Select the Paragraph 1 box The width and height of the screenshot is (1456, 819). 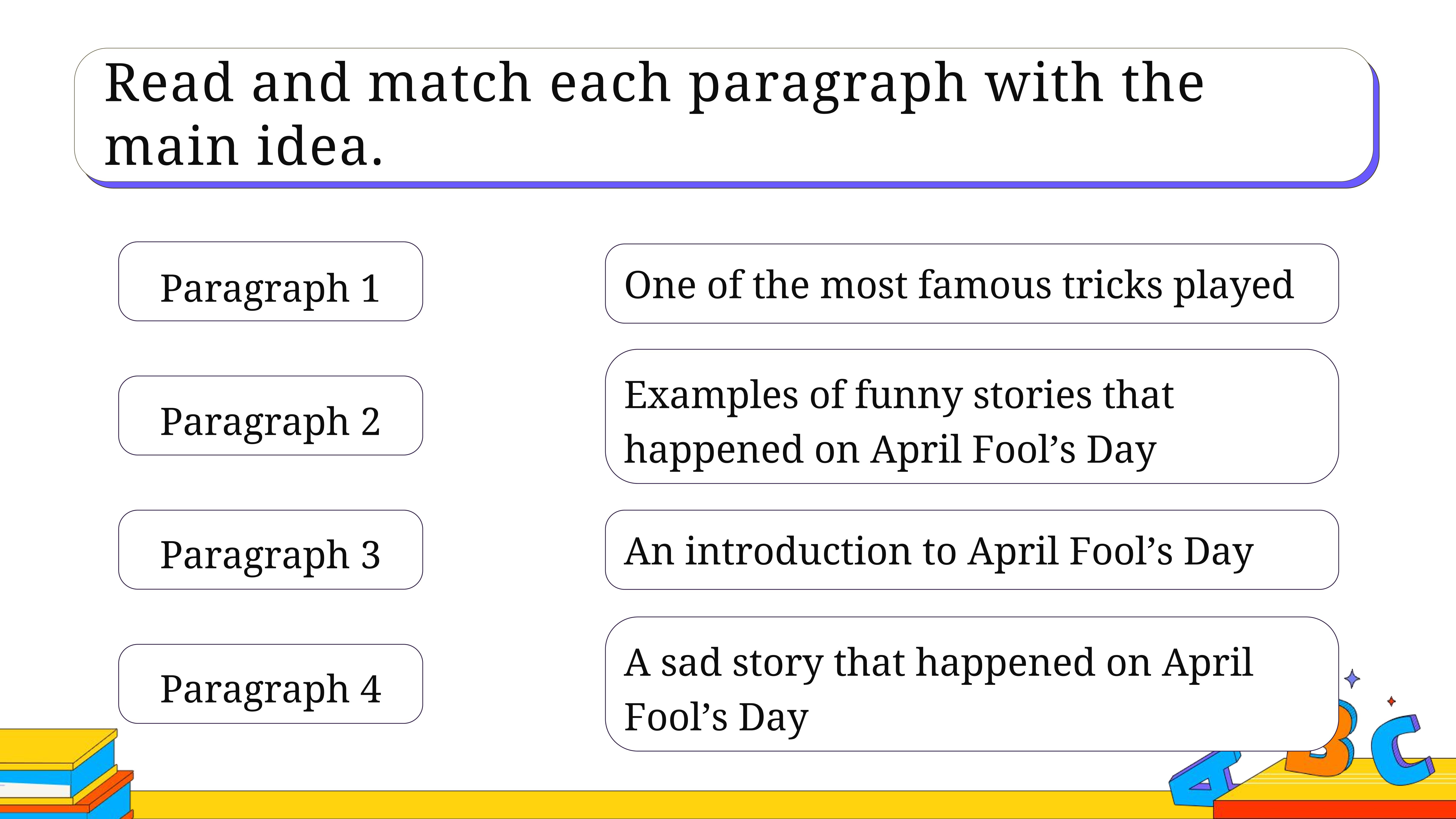pyautogui.click(x=270, y=282)
